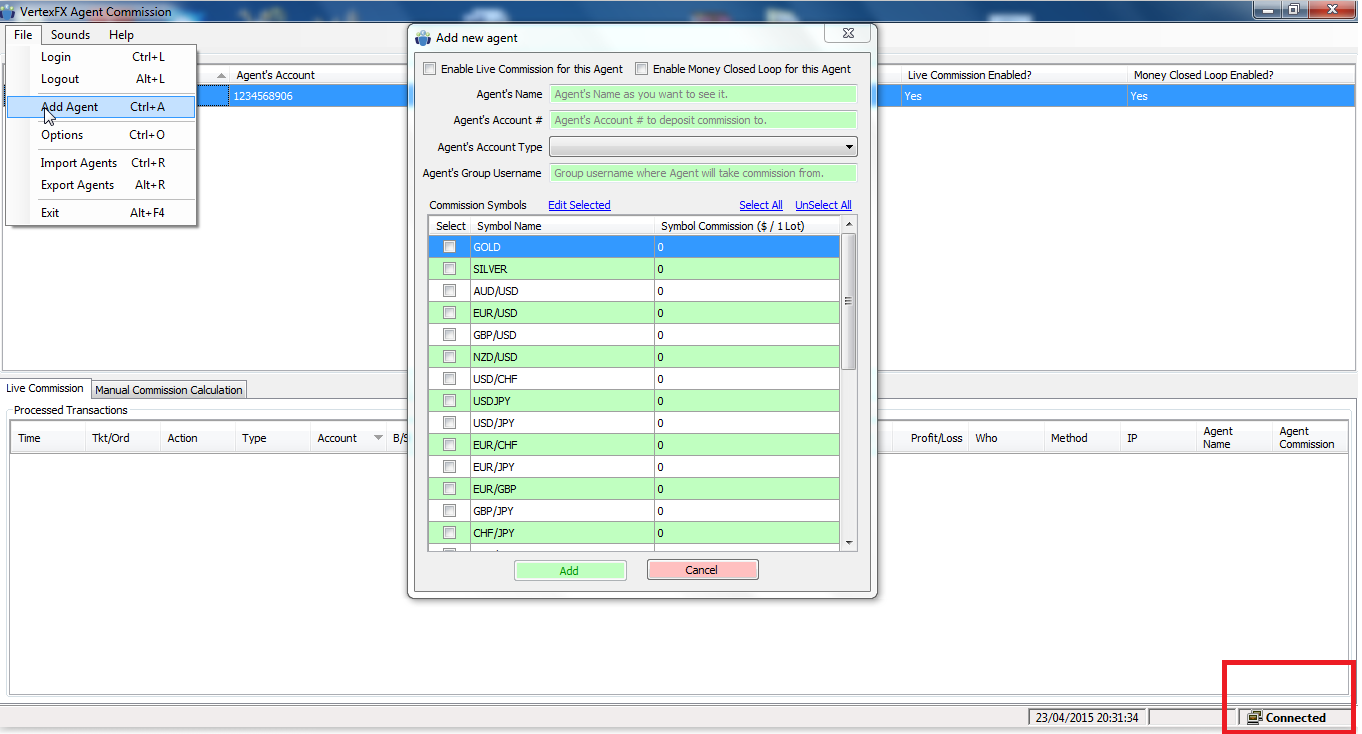This screenshot has width=1362, height=734.
Task: Tick the EUR/USD symbol checkbox
Action: click(450, 313)
